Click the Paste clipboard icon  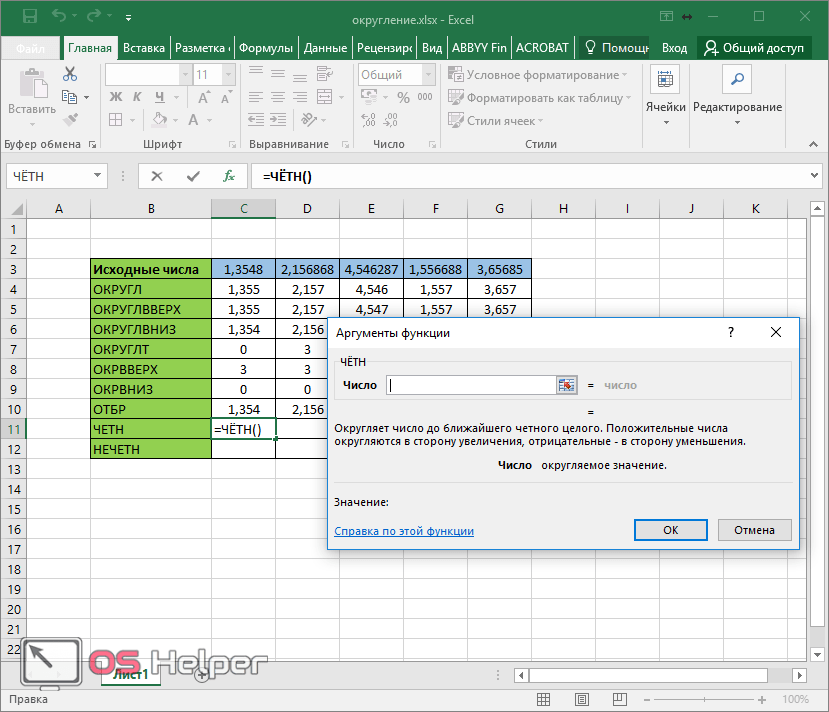pyautogui.click(x=33, y=84)
